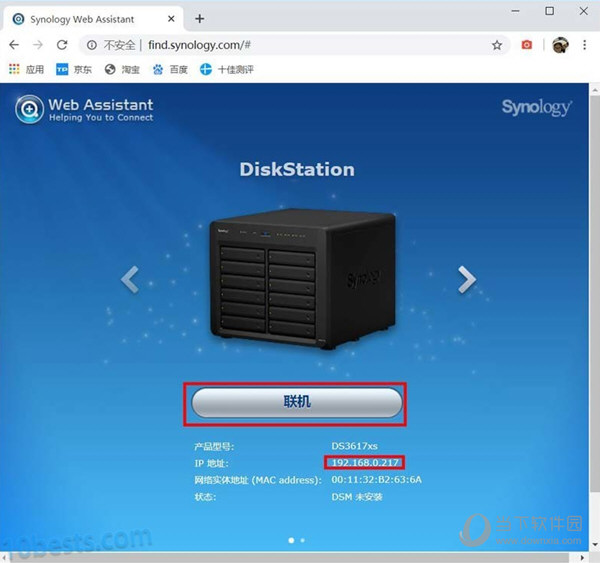Click the browser forward arrow
The image size is (600, 563).
point(38,45)
